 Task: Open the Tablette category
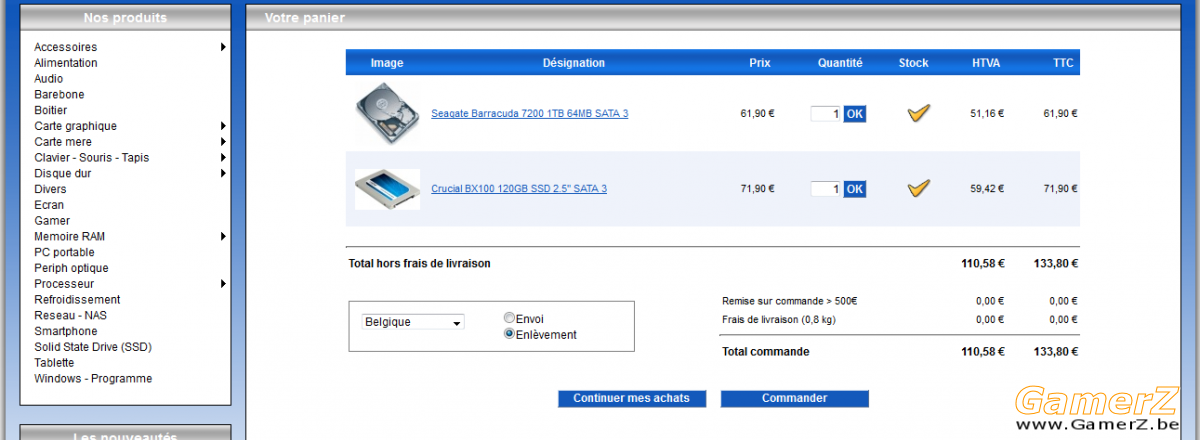pyautogui.click(x=54, y=363)
